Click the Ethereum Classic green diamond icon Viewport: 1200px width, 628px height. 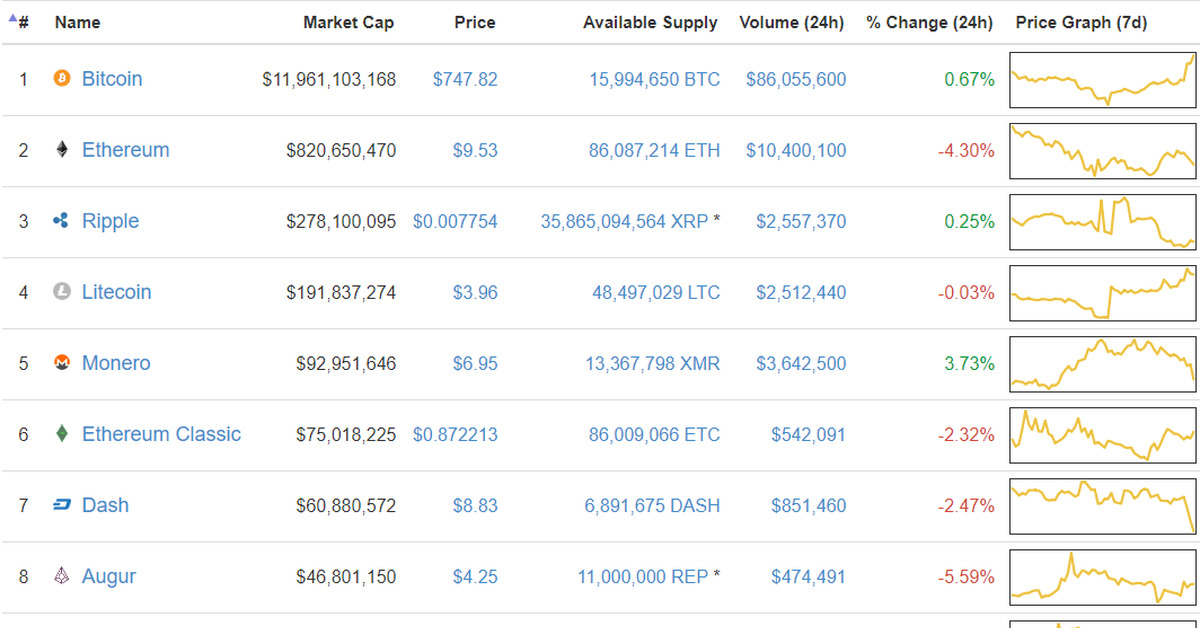pyautogui.click(x=62, y=434)
